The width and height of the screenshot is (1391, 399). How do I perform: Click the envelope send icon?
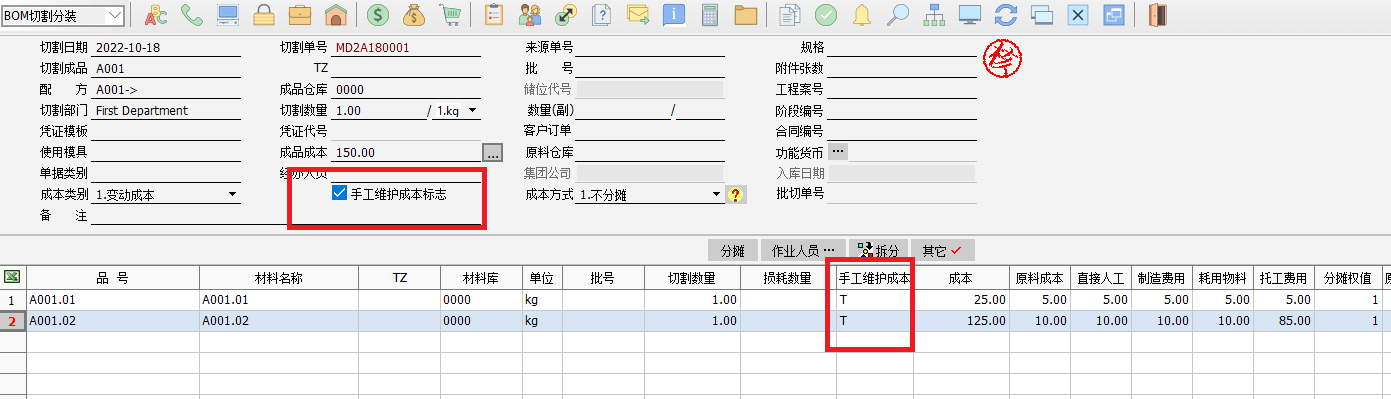[638, 15]
